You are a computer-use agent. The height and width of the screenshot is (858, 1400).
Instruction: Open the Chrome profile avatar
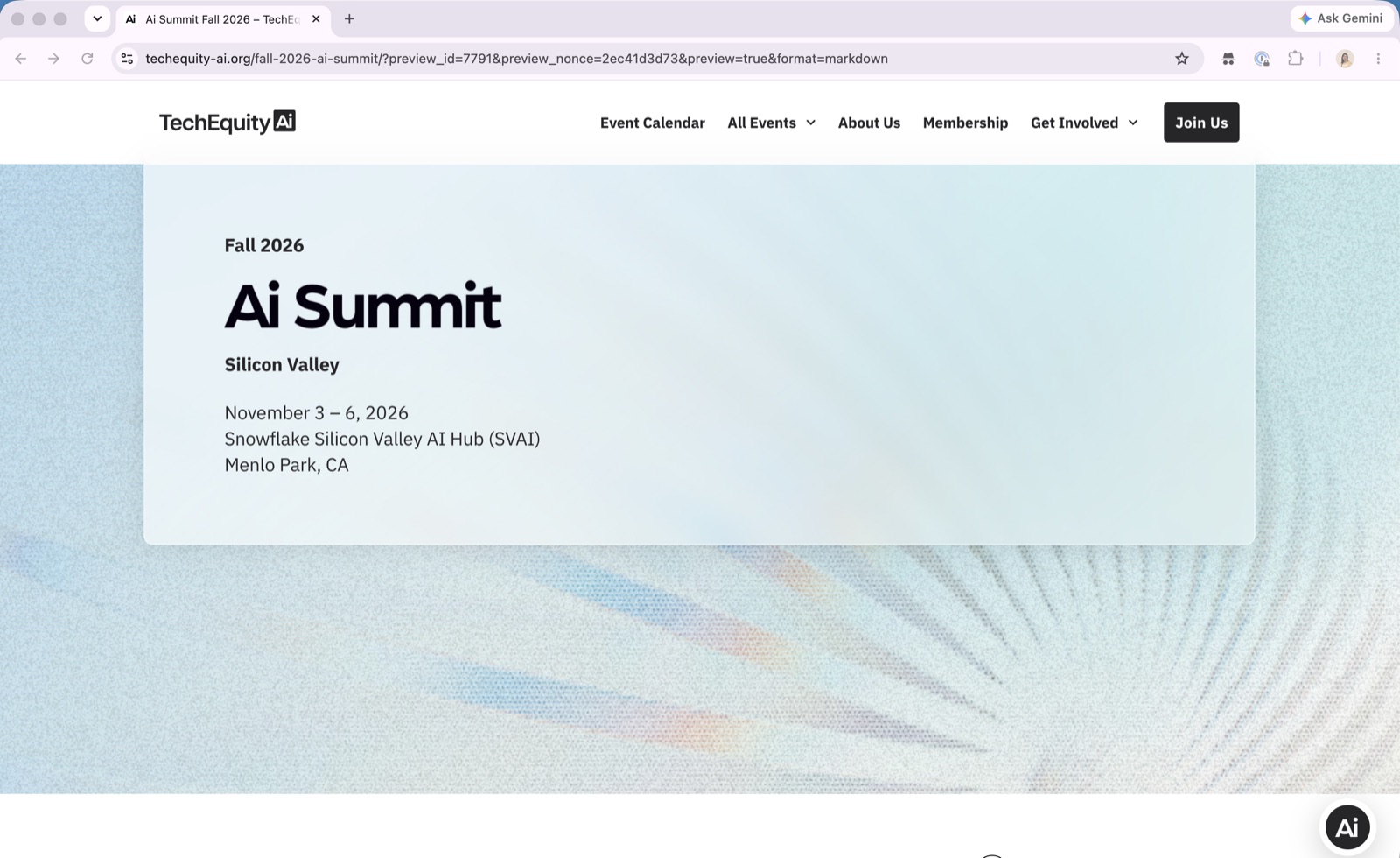[x=1345, y=59]
